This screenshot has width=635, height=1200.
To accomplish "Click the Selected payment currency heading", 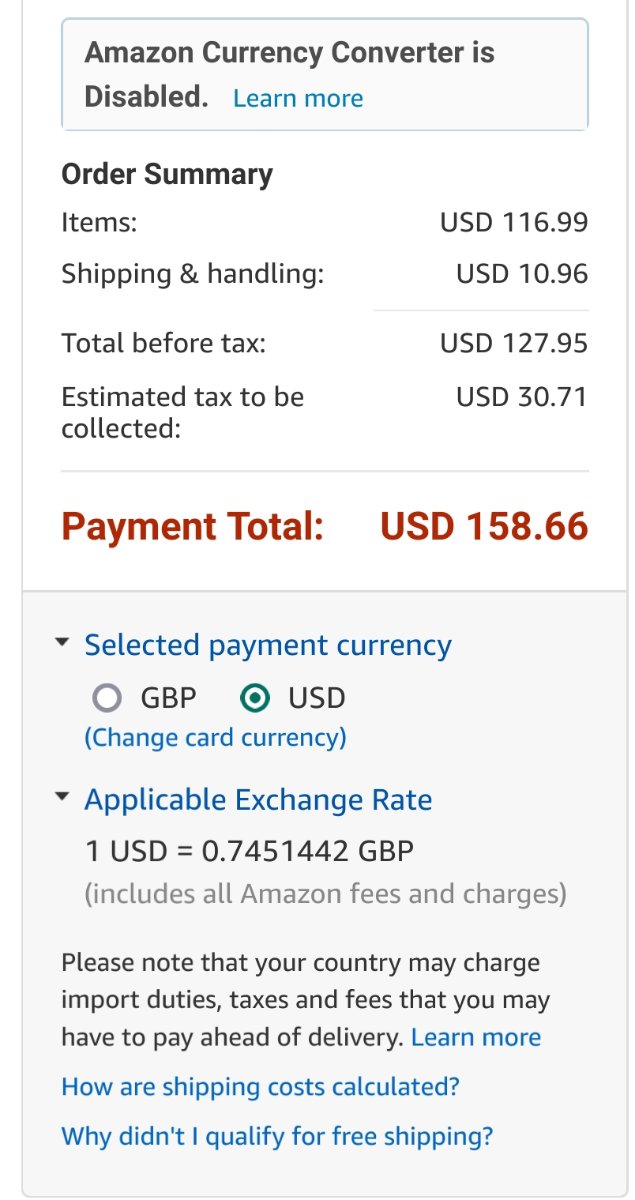I will tap(268, 646).
